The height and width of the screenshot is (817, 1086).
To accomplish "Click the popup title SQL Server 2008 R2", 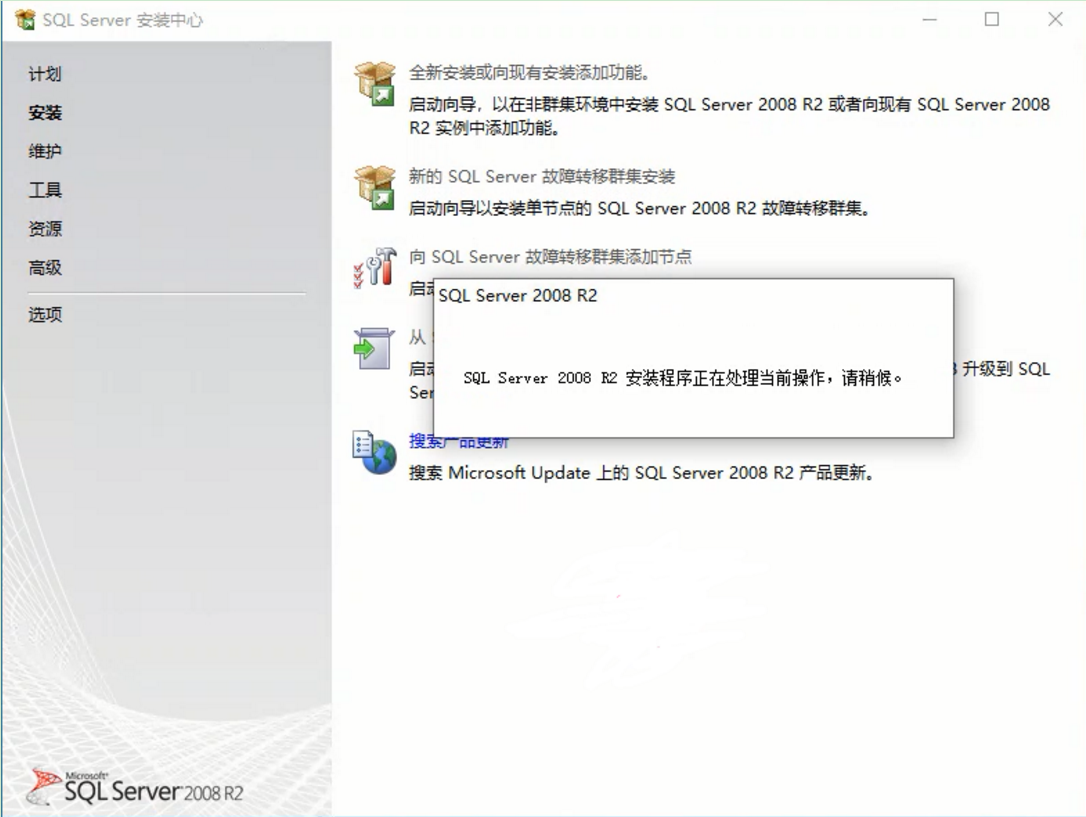I will coord(518,296).
